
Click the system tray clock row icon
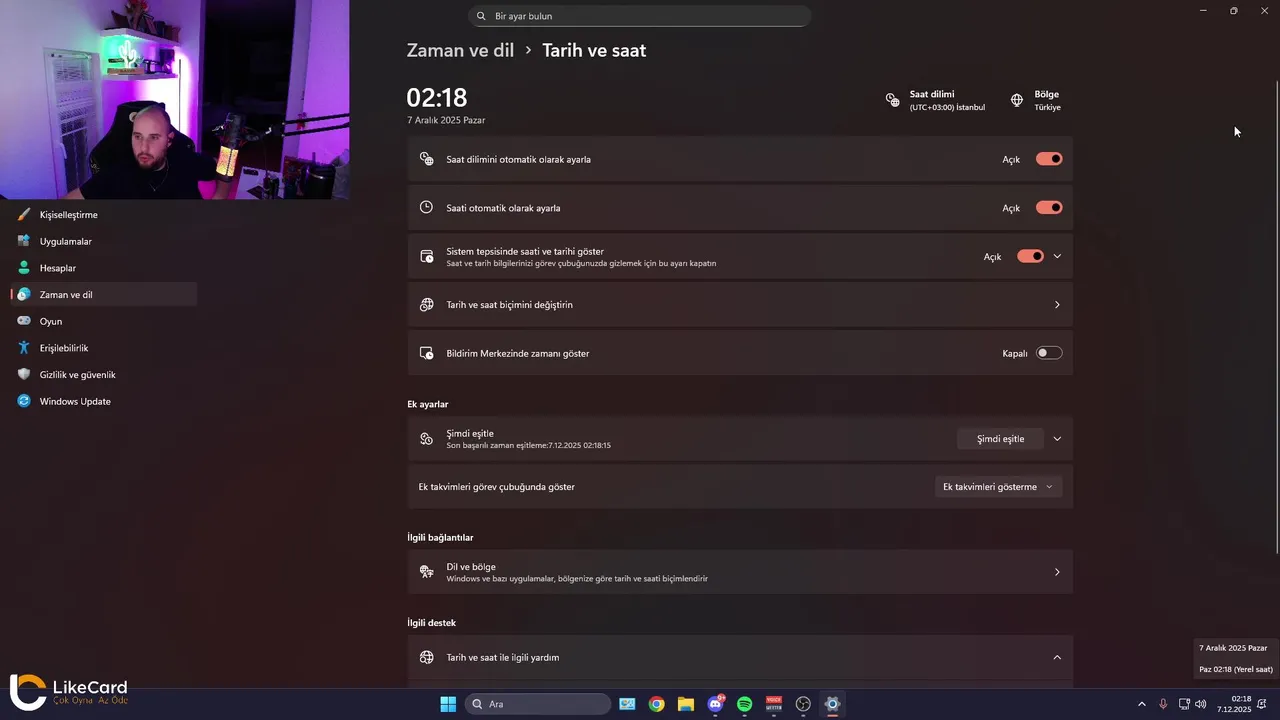(427, 256)
